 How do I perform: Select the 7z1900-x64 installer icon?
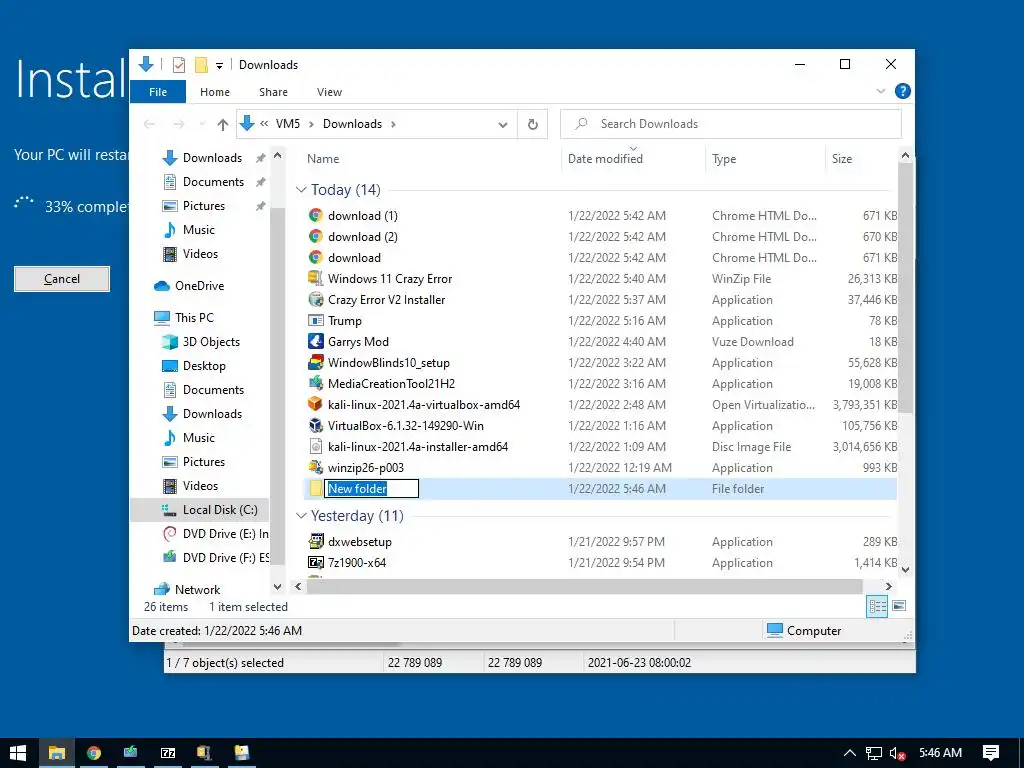[315, 562]
